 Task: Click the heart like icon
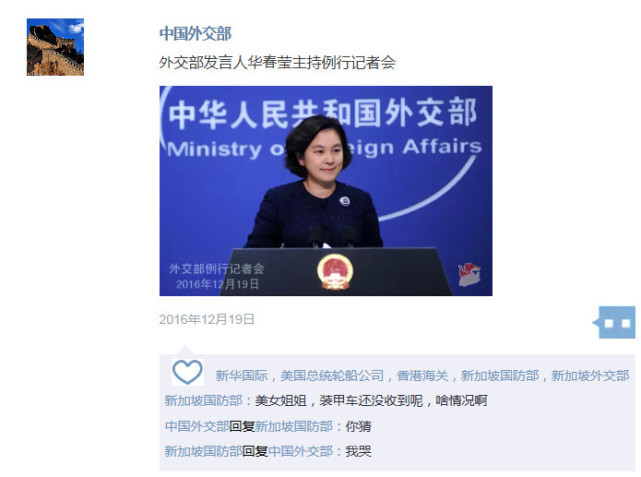187,372
